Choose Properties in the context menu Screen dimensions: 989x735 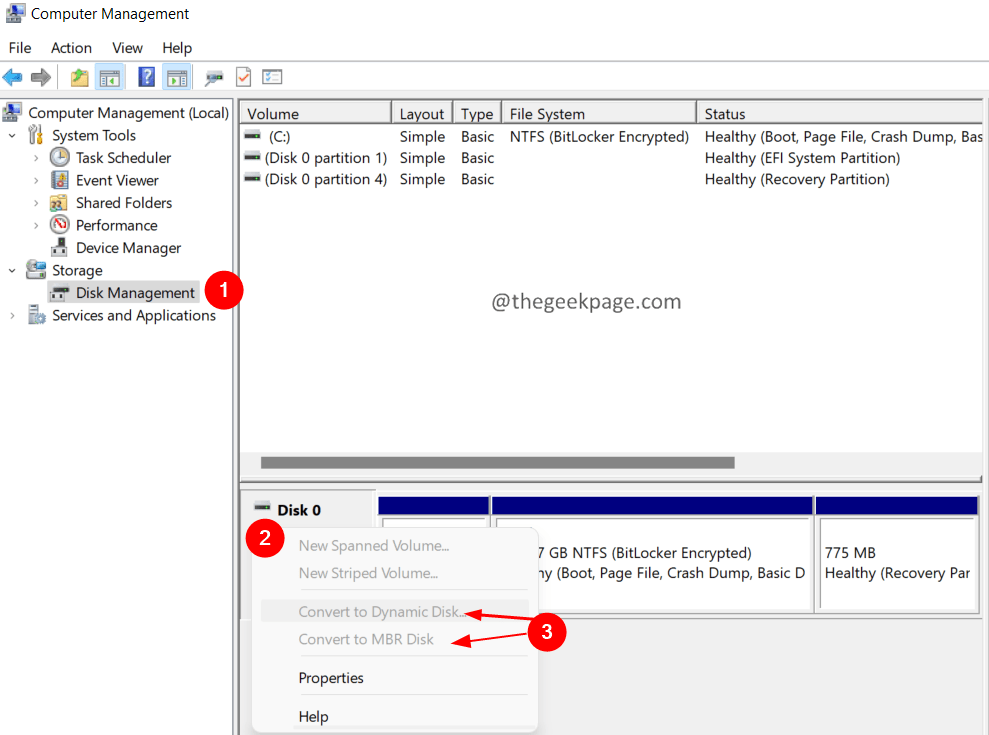331,678
